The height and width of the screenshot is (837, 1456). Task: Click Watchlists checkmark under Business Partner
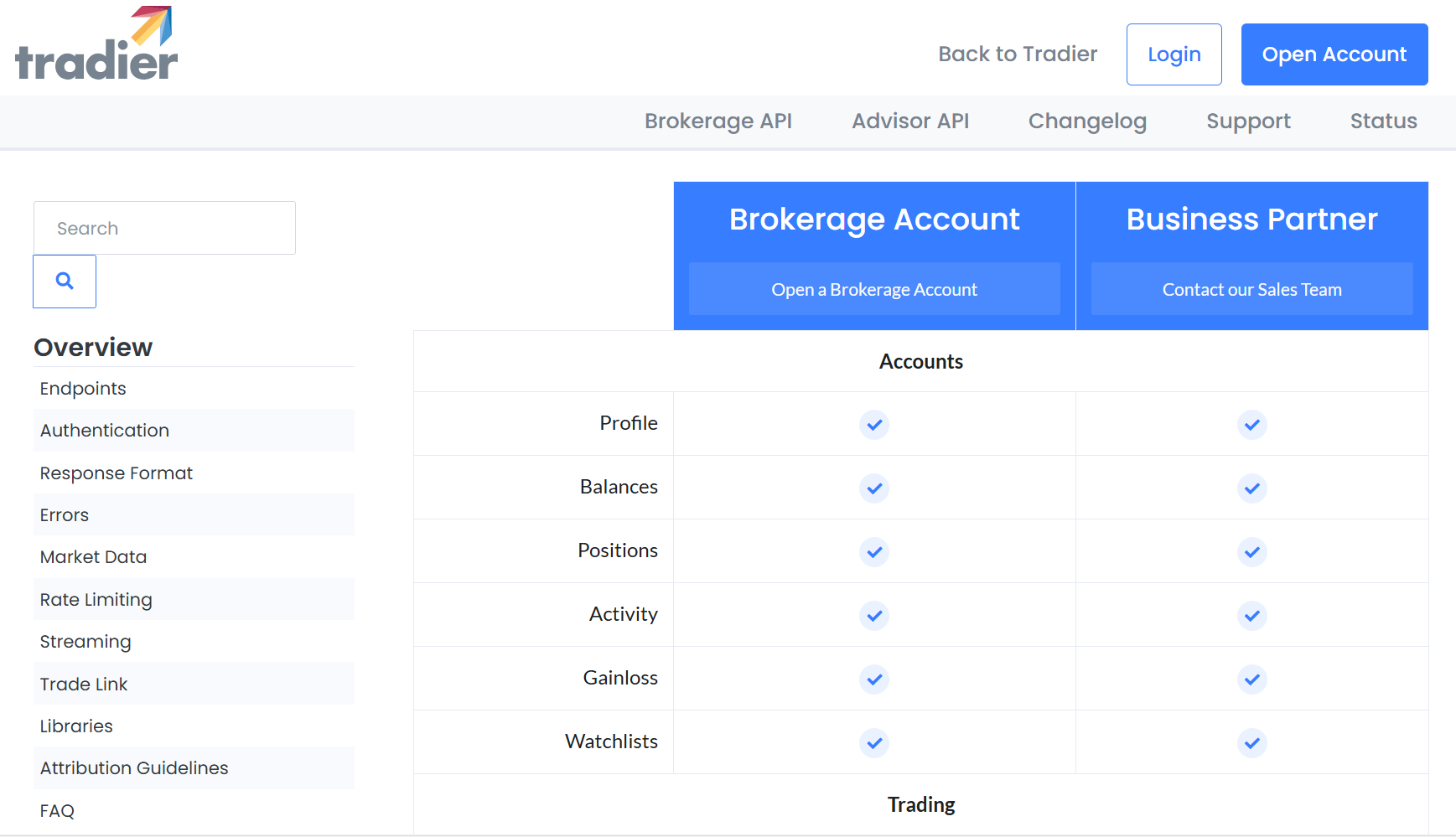pos(1252,742)
